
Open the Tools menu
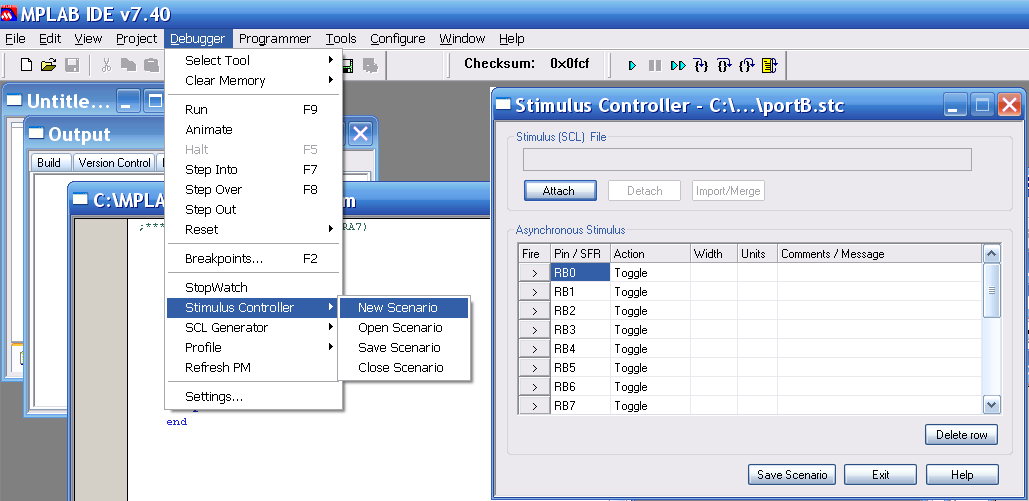(x=341, y=39)
